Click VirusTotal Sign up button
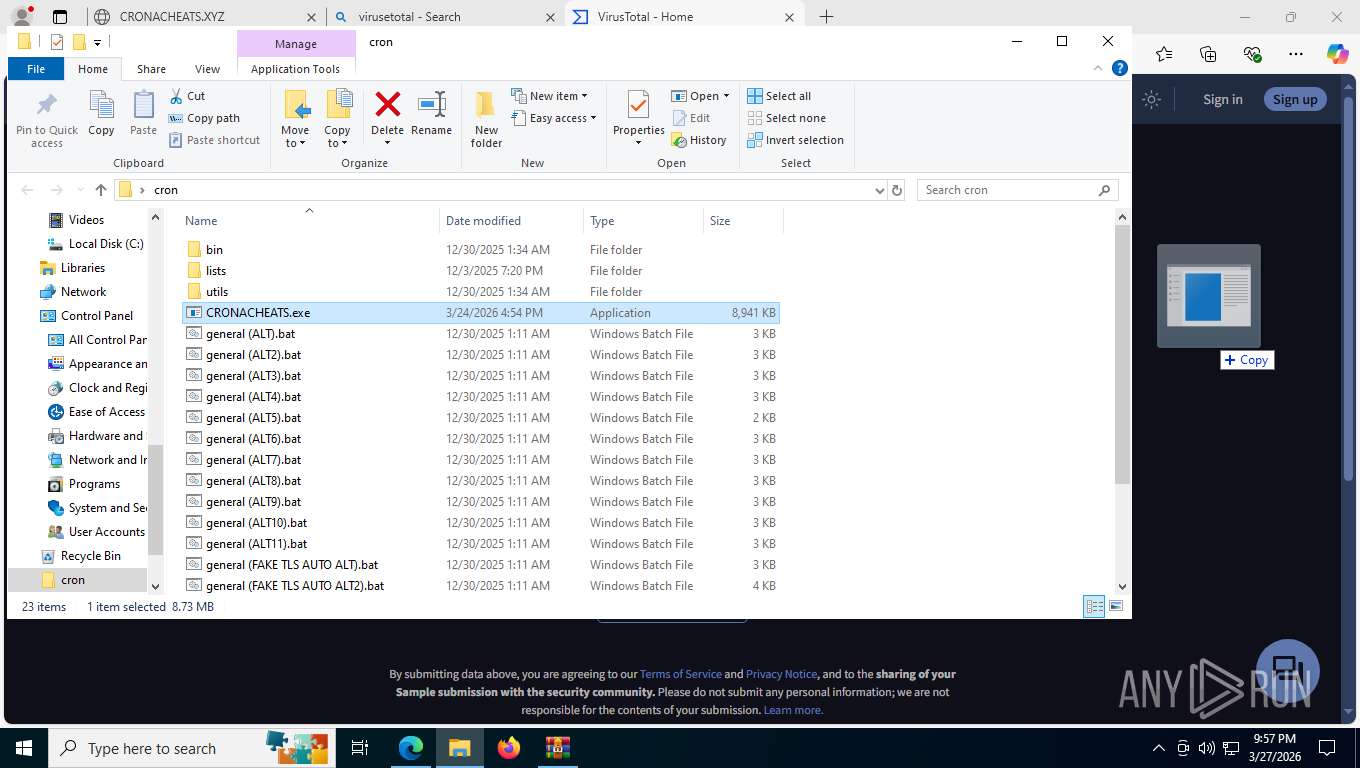The image size is (1360, 768). click(1295, 99)
